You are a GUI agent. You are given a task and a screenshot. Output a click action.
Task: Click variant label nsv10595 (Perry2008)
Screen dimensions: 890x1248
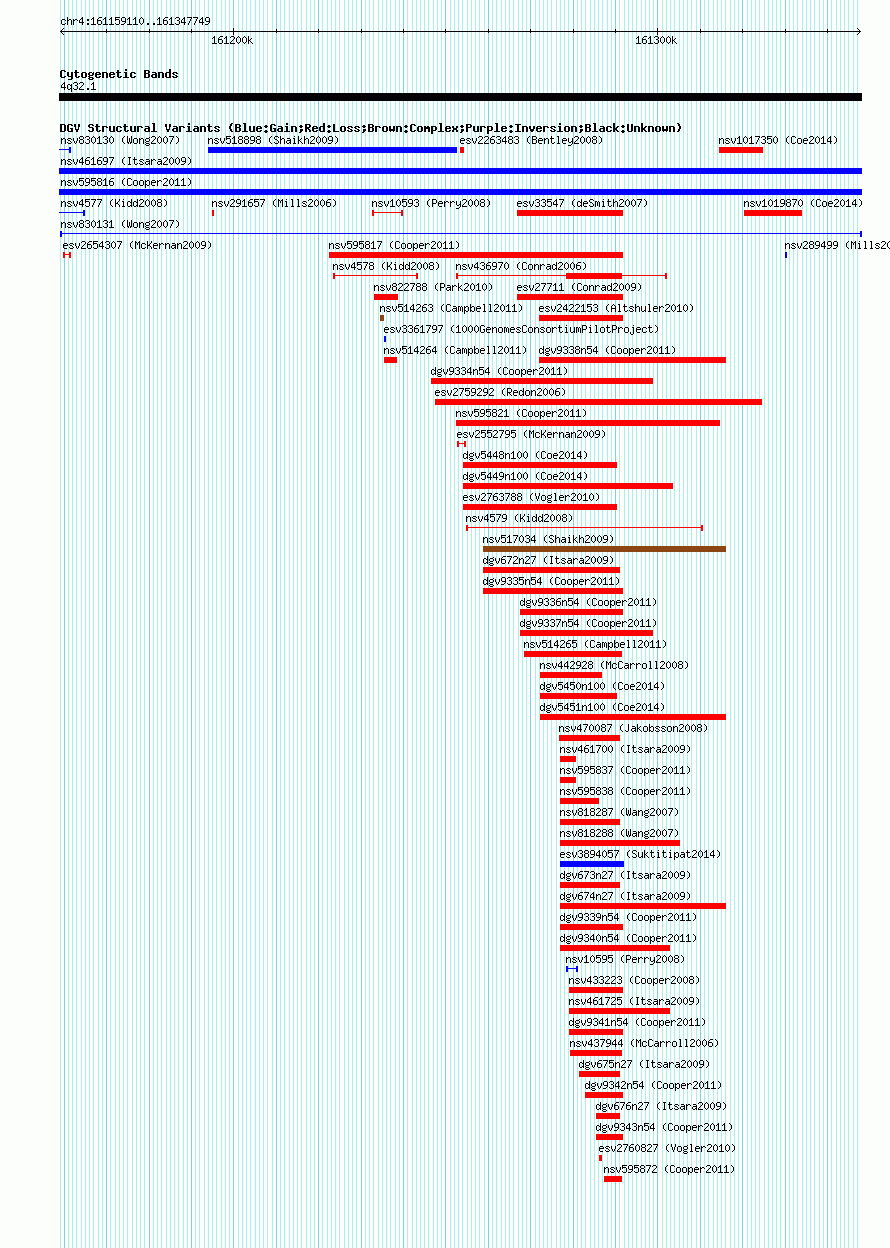point(625,959)
